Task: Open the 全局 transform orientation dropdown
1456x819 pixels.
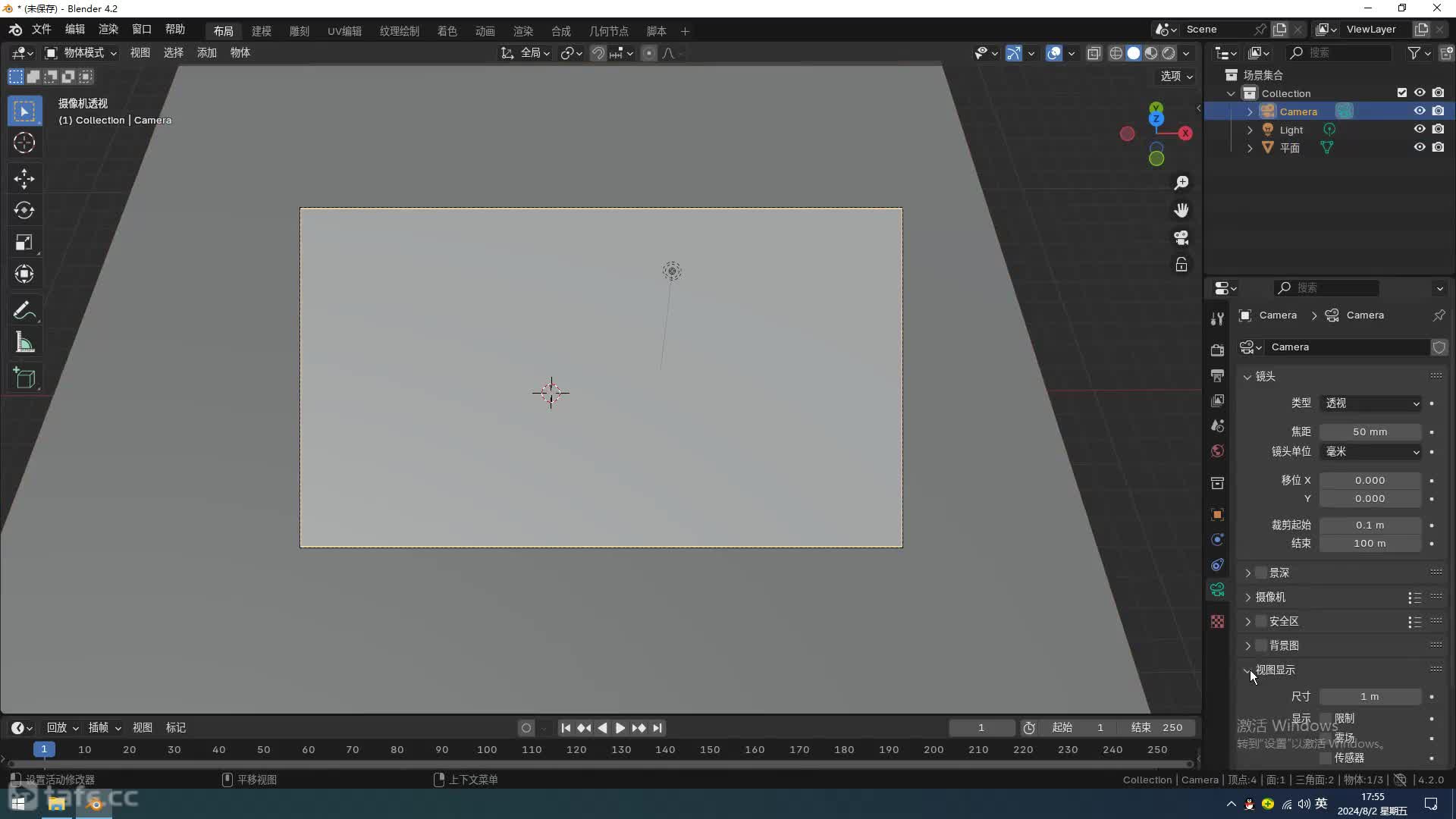Action: (x=526, y=53)
